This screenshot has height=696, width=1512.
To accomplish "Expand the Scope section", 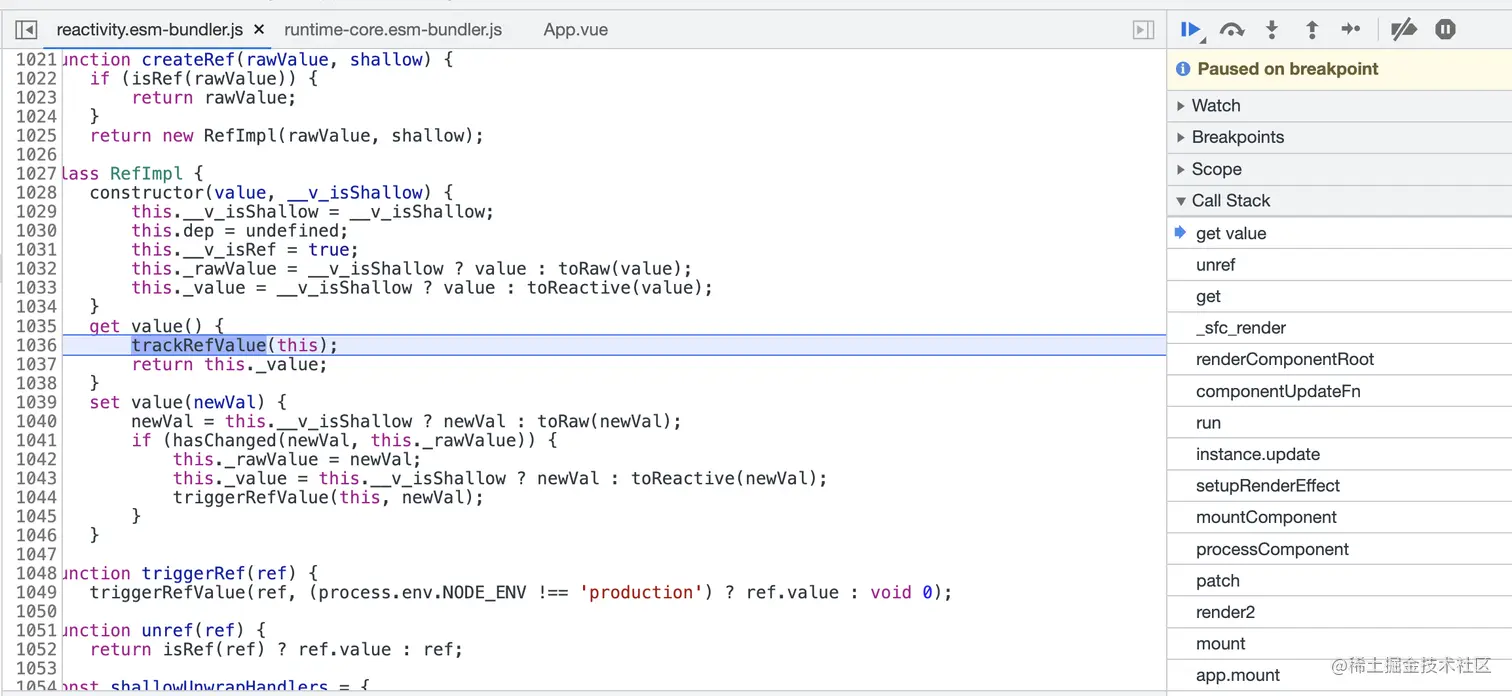I will [x=1216, y=170].
